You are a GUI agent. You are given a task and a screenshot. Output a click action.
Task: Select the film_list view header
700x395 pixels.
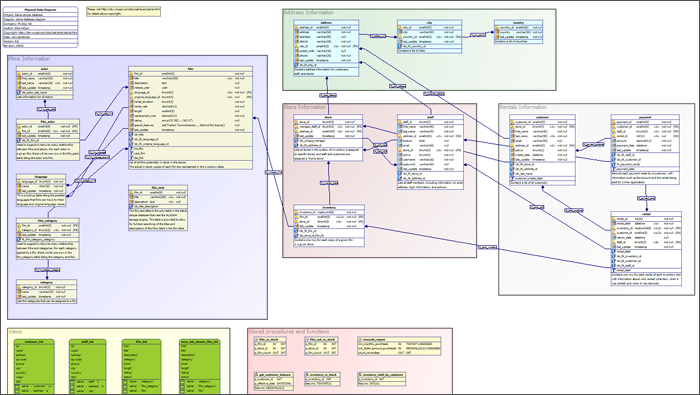click(142, 342)
